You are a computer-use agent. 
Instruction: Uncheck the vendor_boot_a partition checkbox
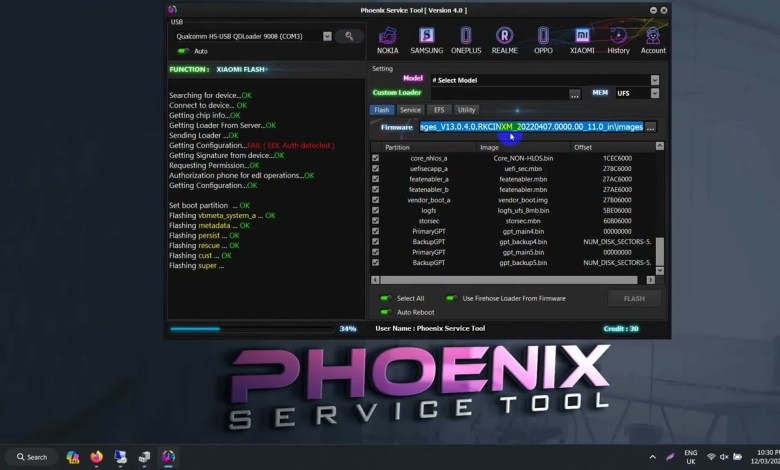click(x=376, y=200)
